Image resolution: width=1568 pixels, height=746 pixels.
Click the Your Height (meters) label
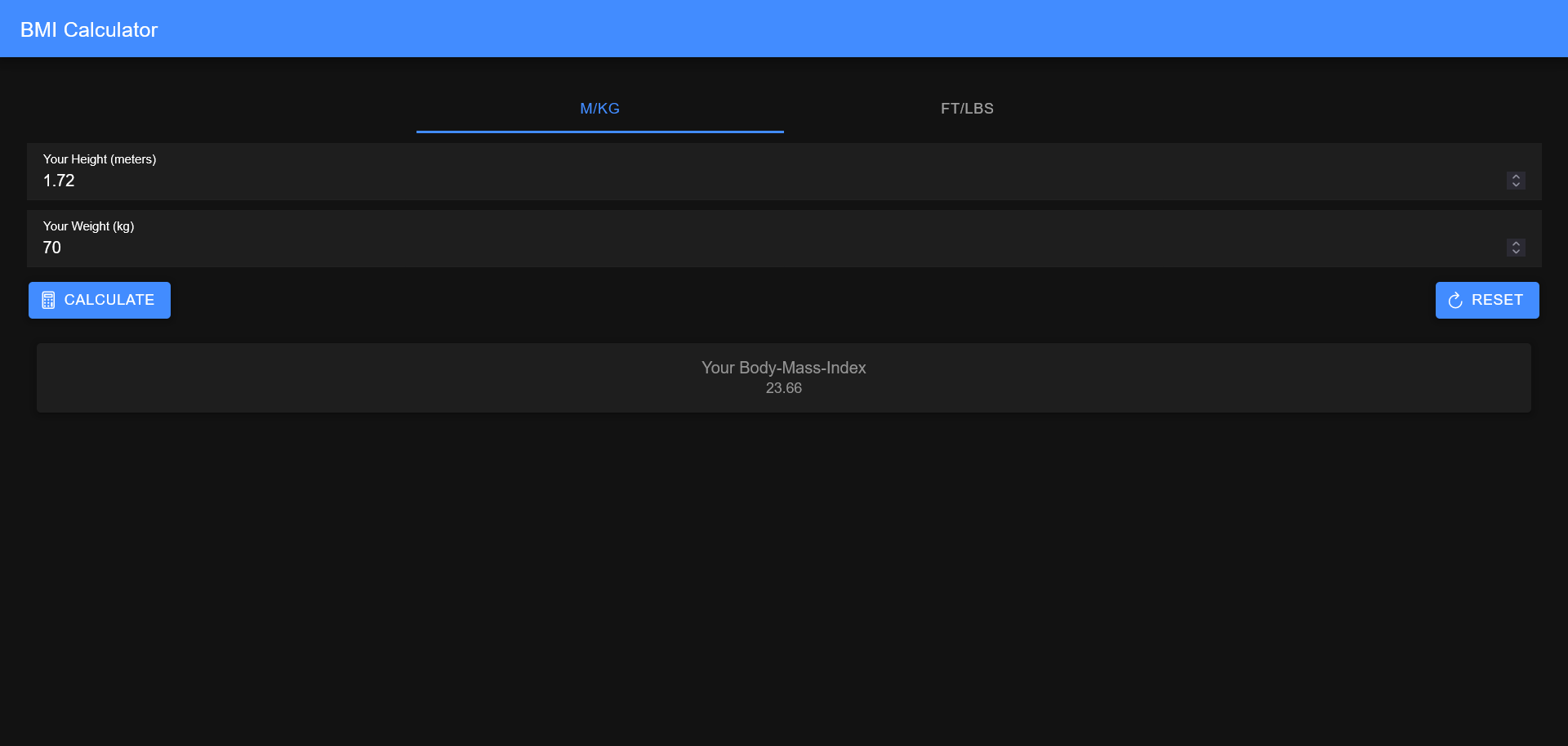point(99,159)
